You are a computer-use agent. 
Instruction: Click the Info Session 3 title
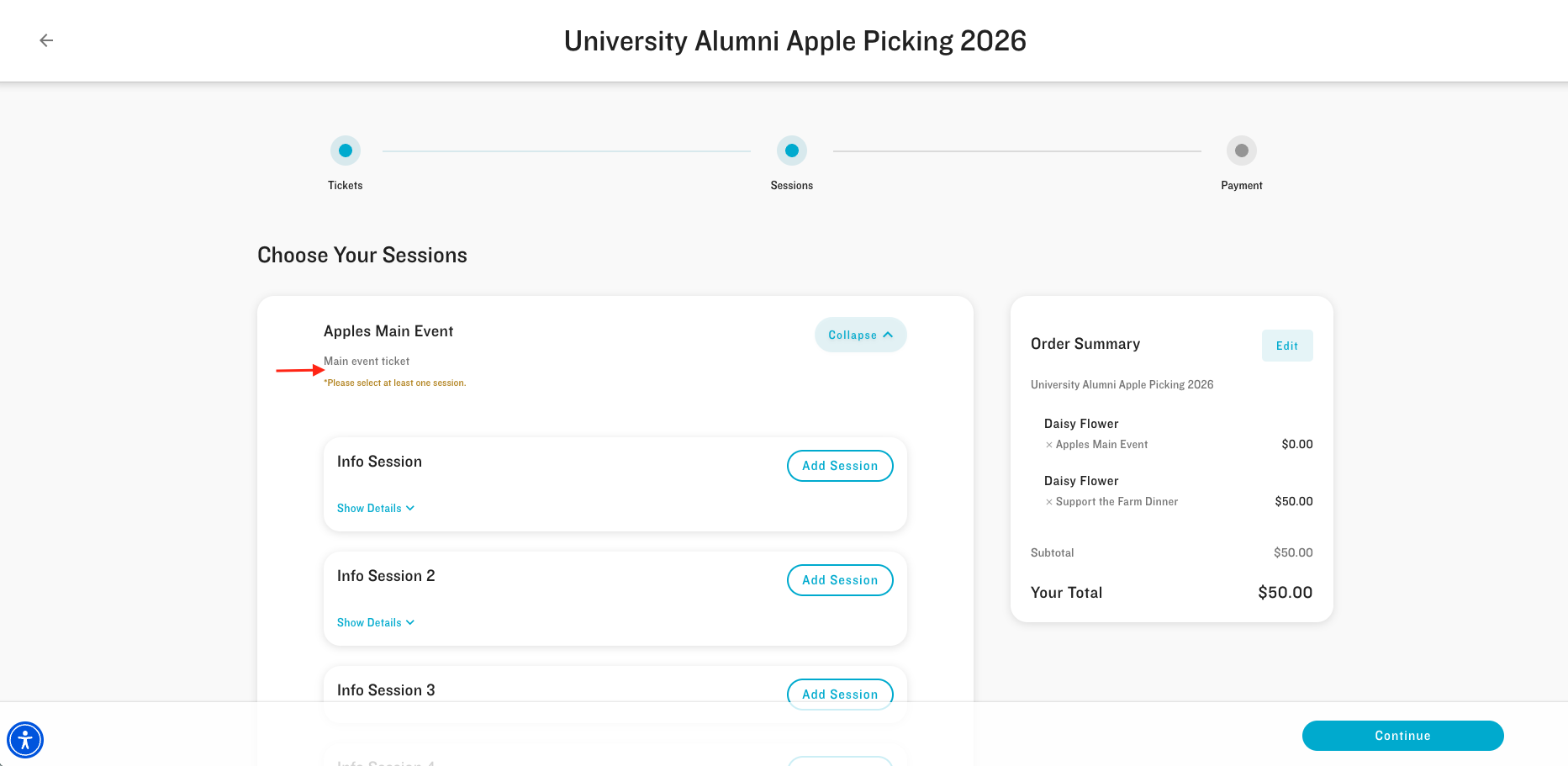[386, 690]
